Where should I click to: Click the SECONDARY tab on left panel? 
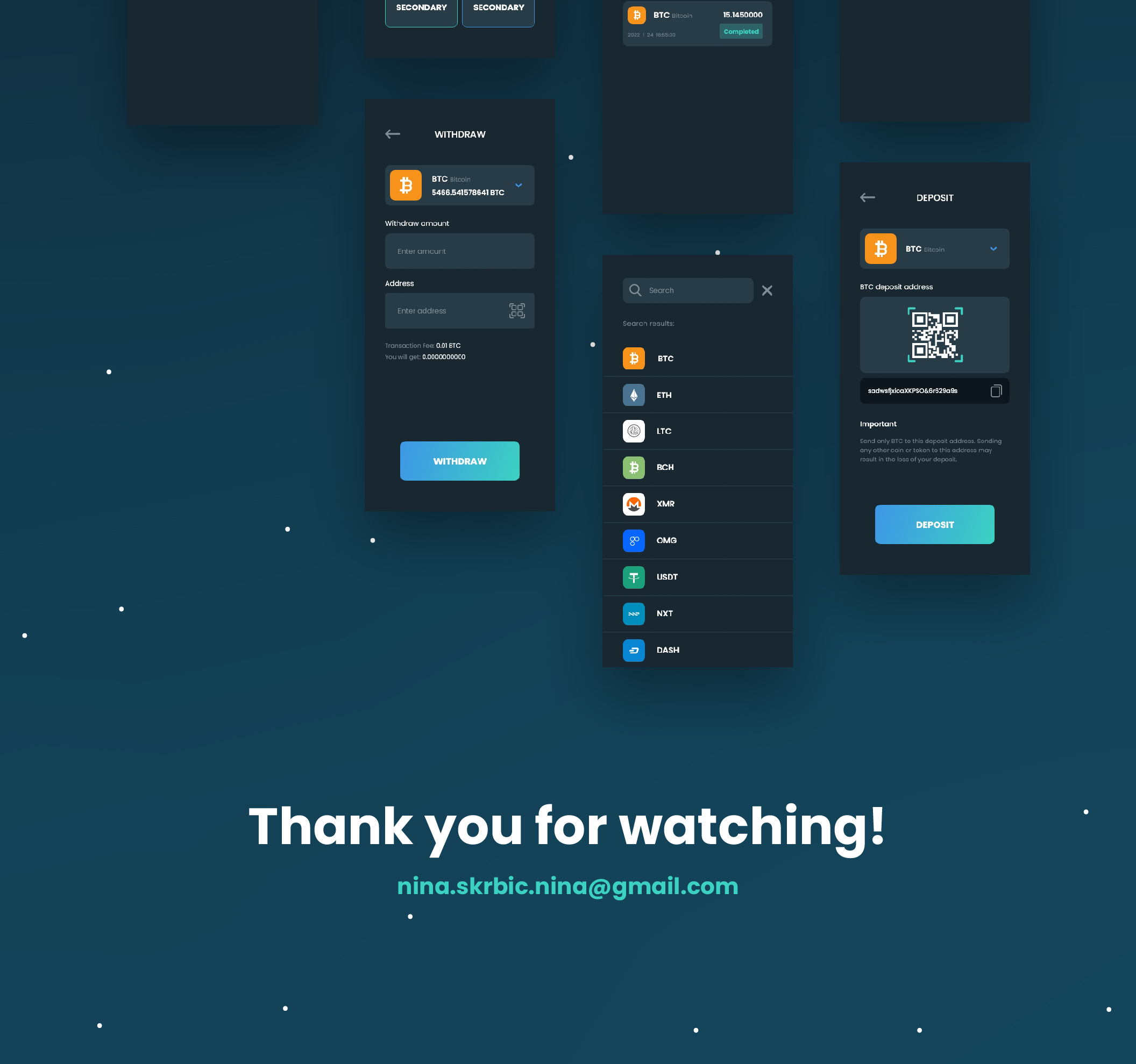421,8
